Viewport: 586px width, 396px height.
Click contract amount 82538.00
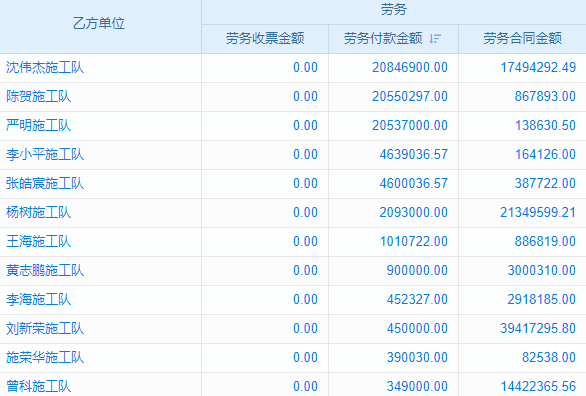click(x=549, y=358)
